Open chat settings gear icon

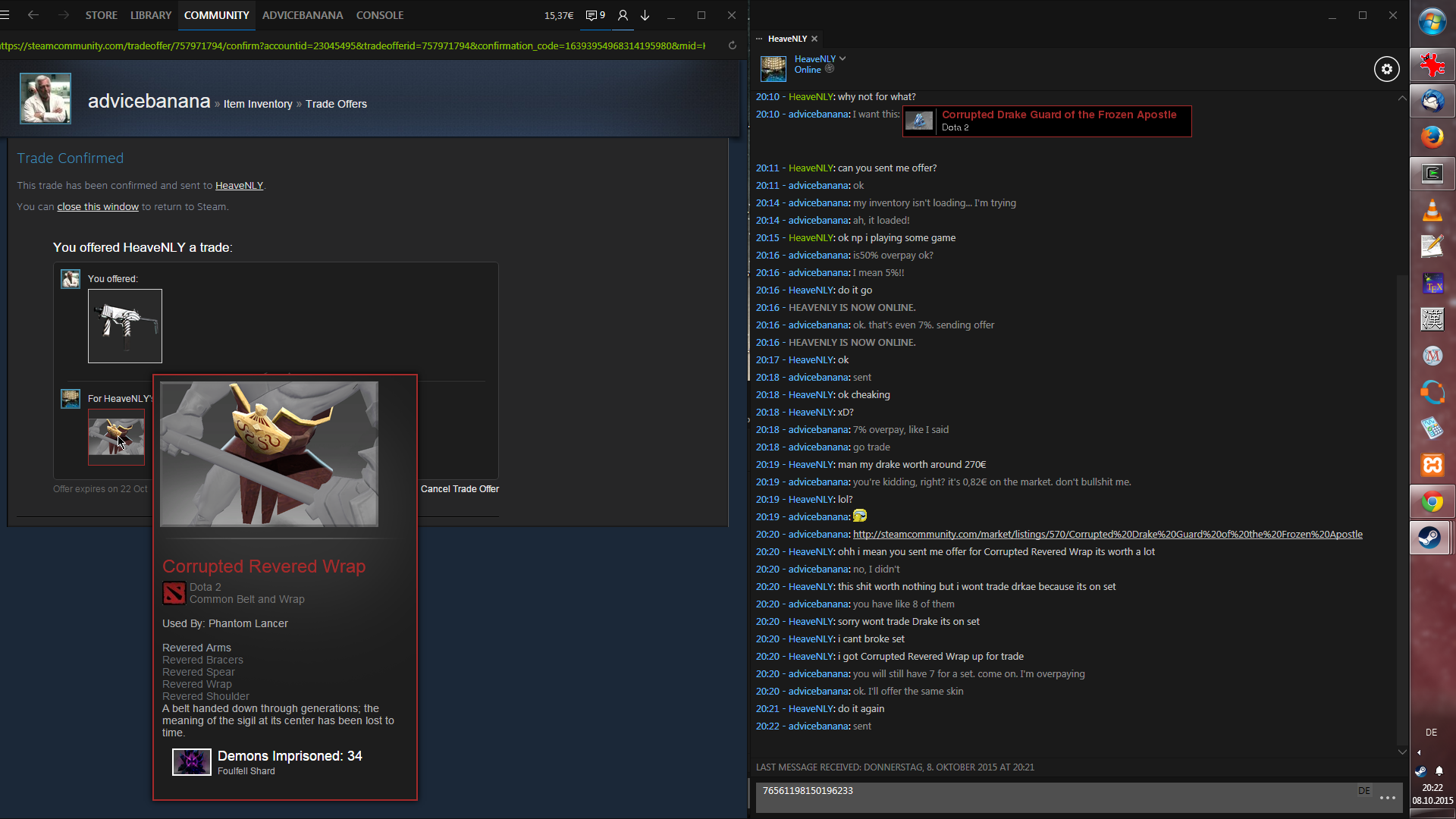(1386, 69)
